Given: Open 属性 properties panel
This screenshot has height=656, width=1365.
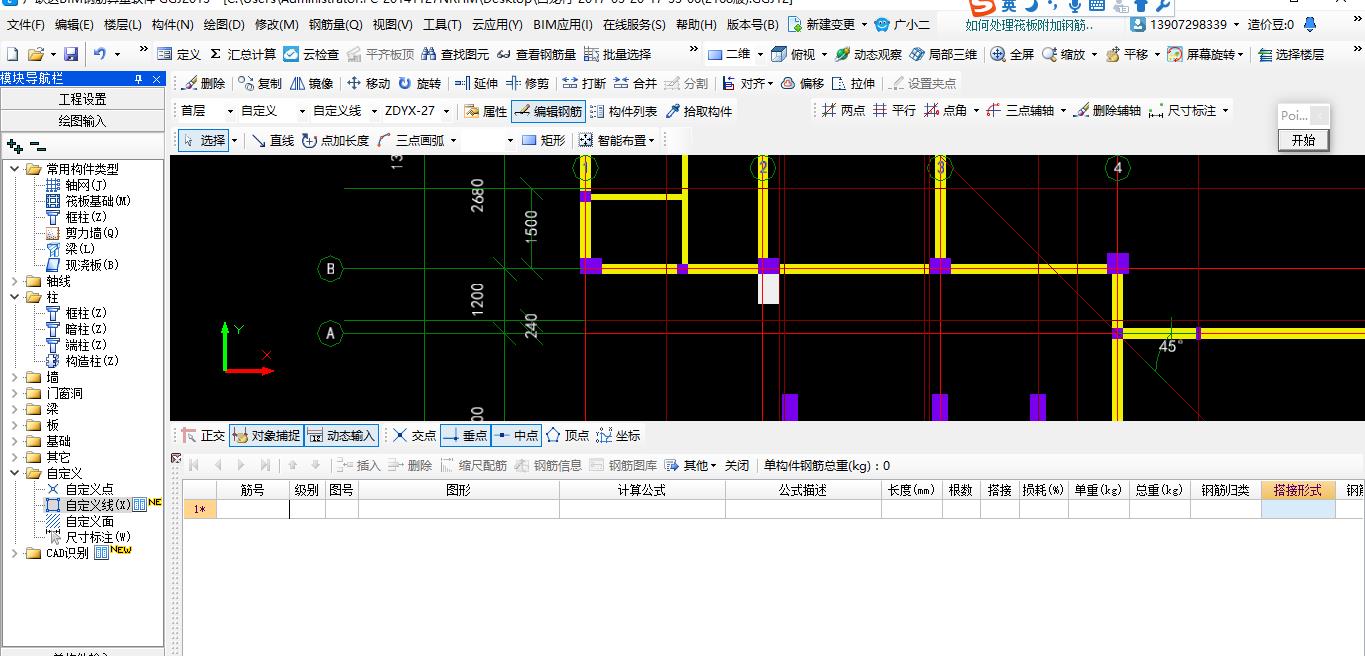Looking at the screenshot, I should (485, 111).
